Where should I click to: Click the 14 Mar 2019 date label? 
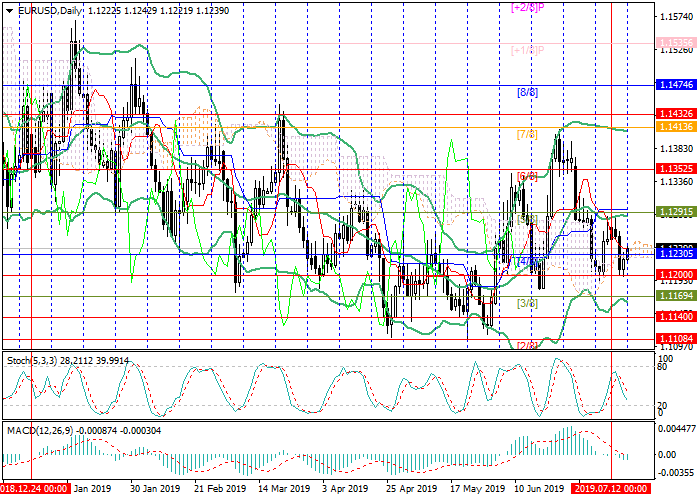pyautogui.click(x=280, y=489)
